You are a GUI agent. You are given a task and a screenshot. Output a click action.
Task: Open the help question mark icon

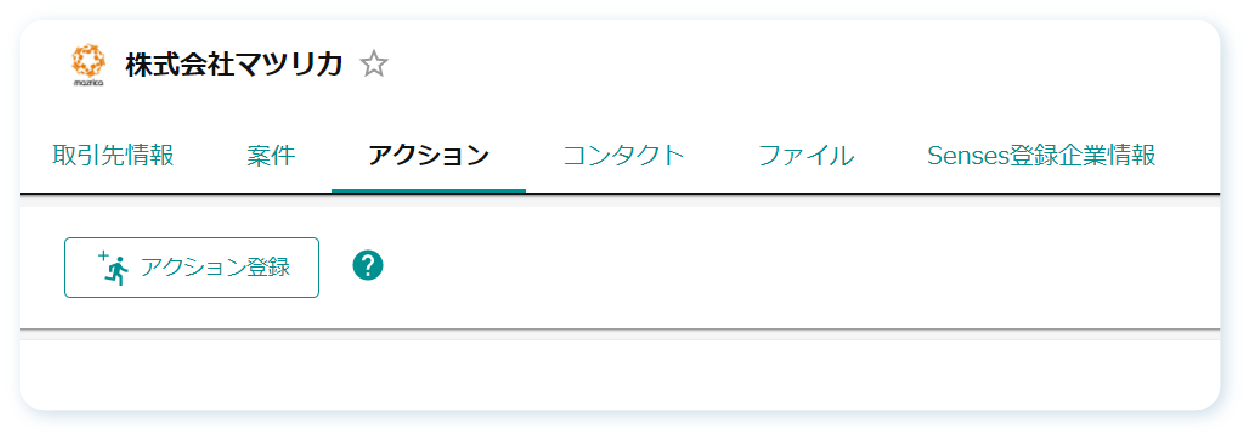tap(368, 266)
